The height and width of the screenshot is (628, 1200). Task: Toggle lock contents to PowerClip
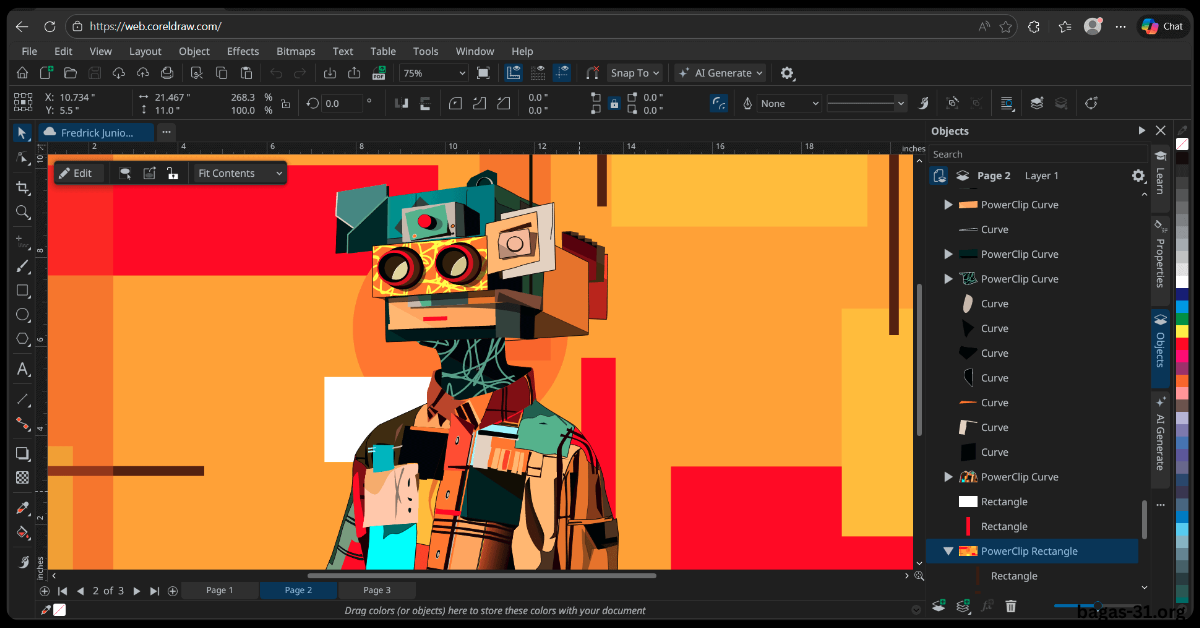172,173
